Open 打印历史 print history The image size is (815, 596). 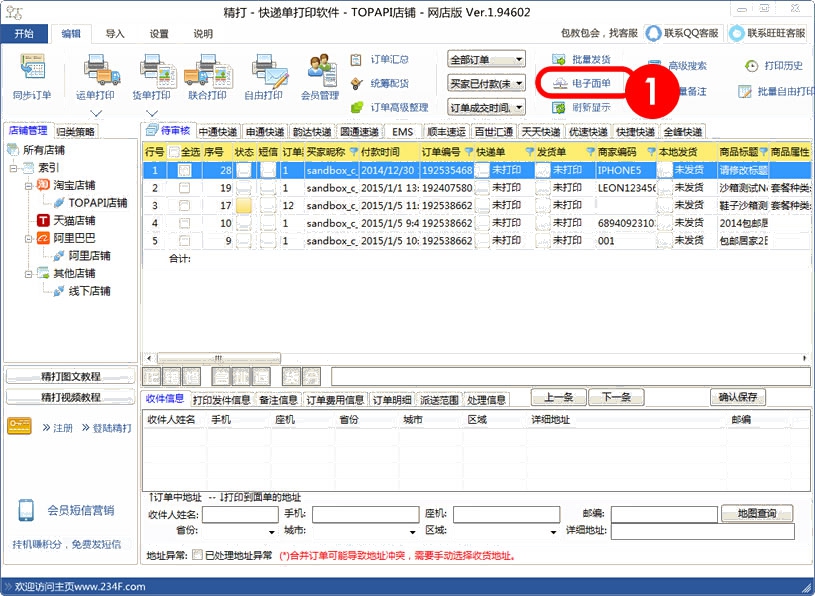[775, 66]
